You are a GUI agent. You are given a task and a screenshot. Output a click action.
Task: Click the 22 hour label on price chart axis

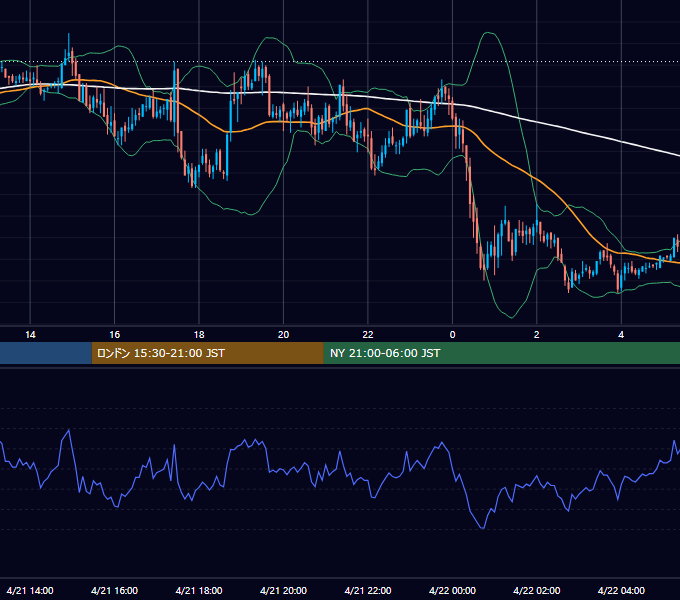coord(368,335)
